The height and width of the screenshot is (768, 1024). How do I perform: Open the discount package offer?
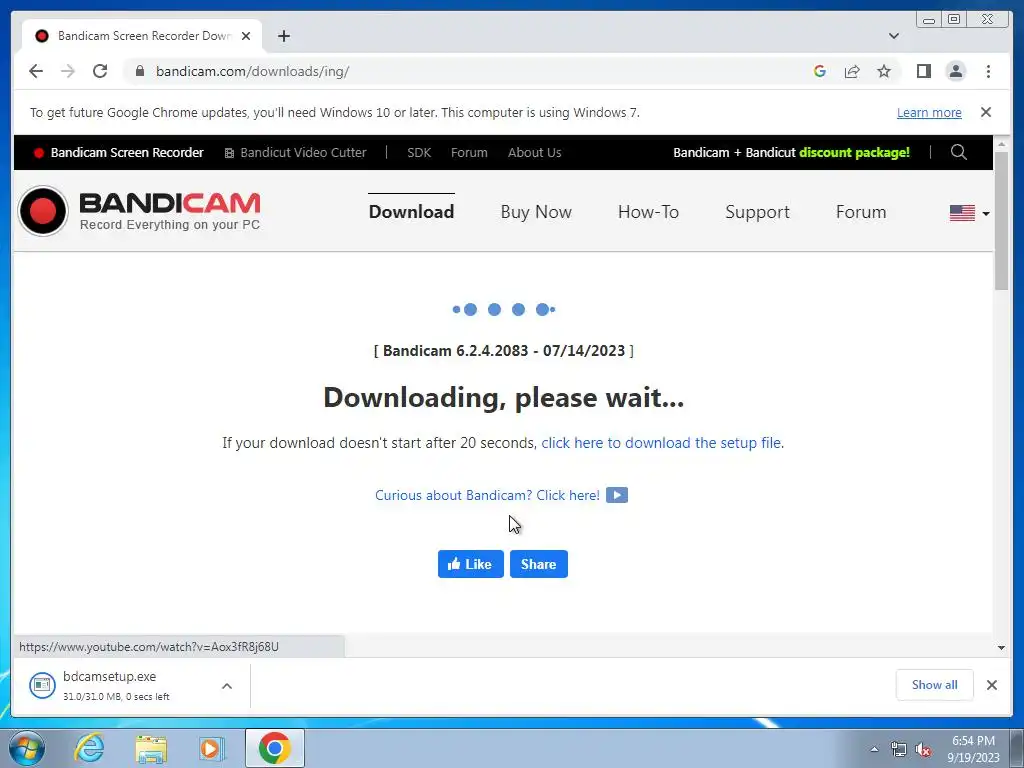point(791,152)
